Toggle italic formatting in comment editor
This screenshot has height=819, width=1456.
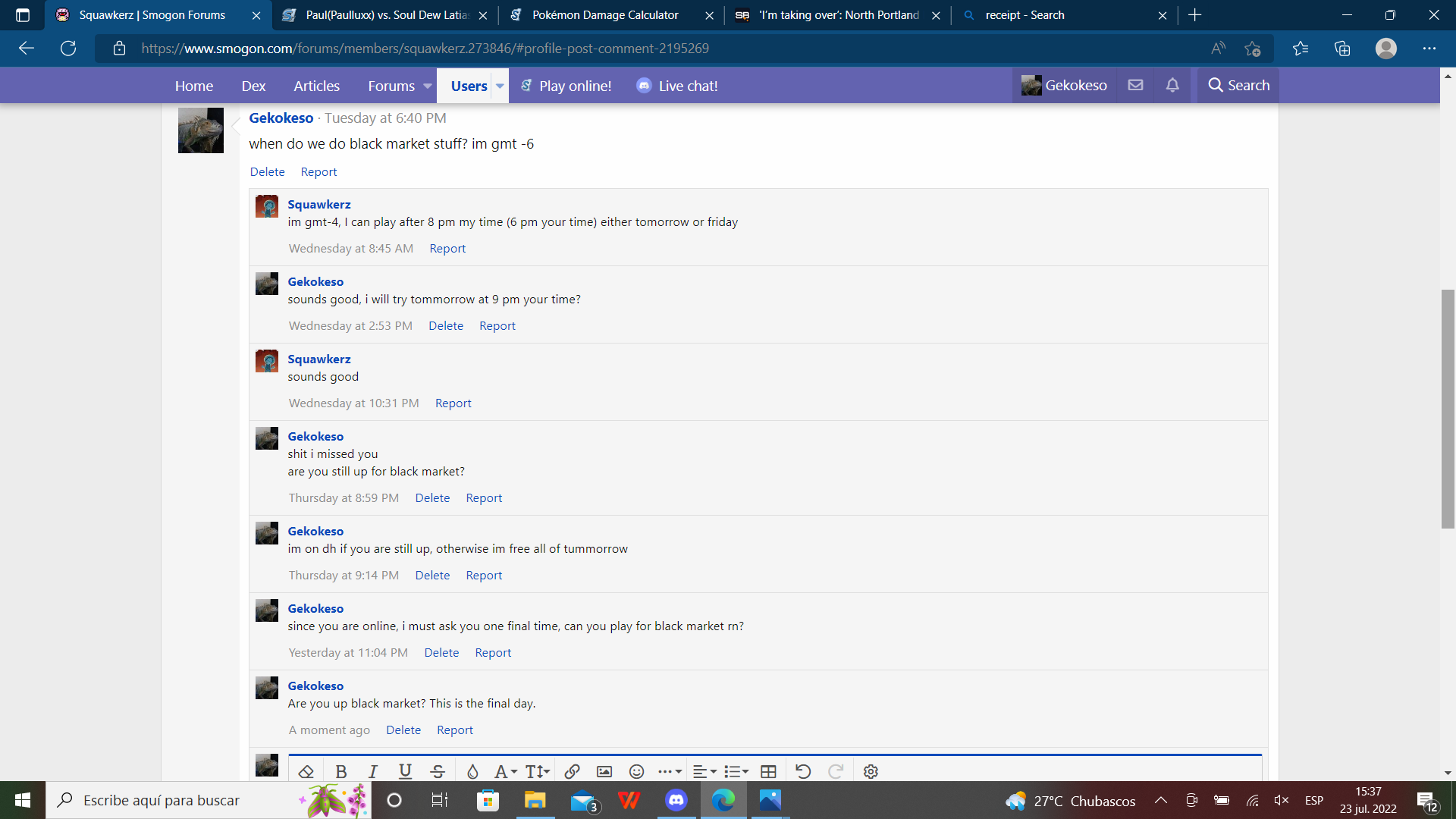(x=373, y=771)
